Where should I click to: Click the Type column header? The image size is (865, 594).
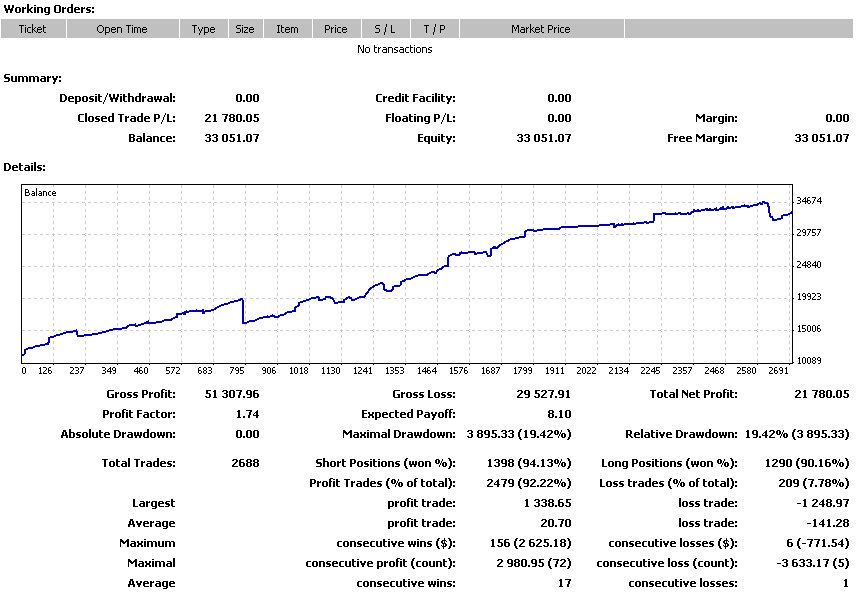tap(204, 29)
